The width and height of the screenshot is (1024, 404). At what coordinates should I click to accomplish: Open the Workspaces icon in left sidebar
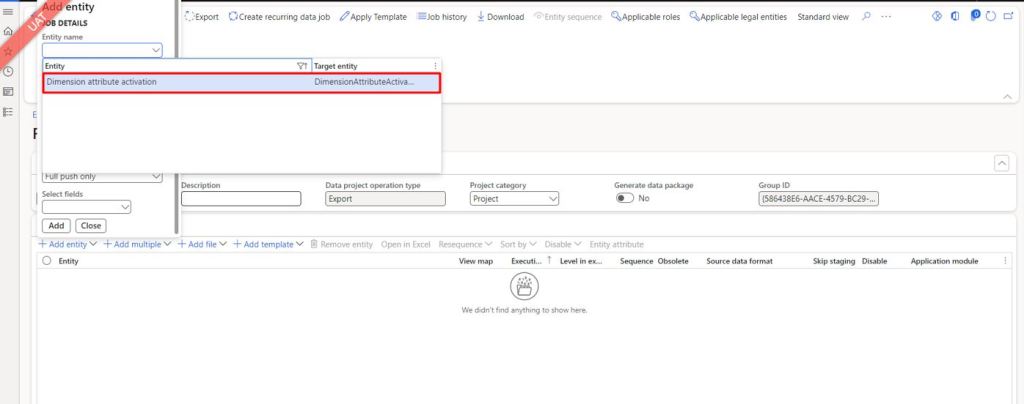[x=8, y=91]
